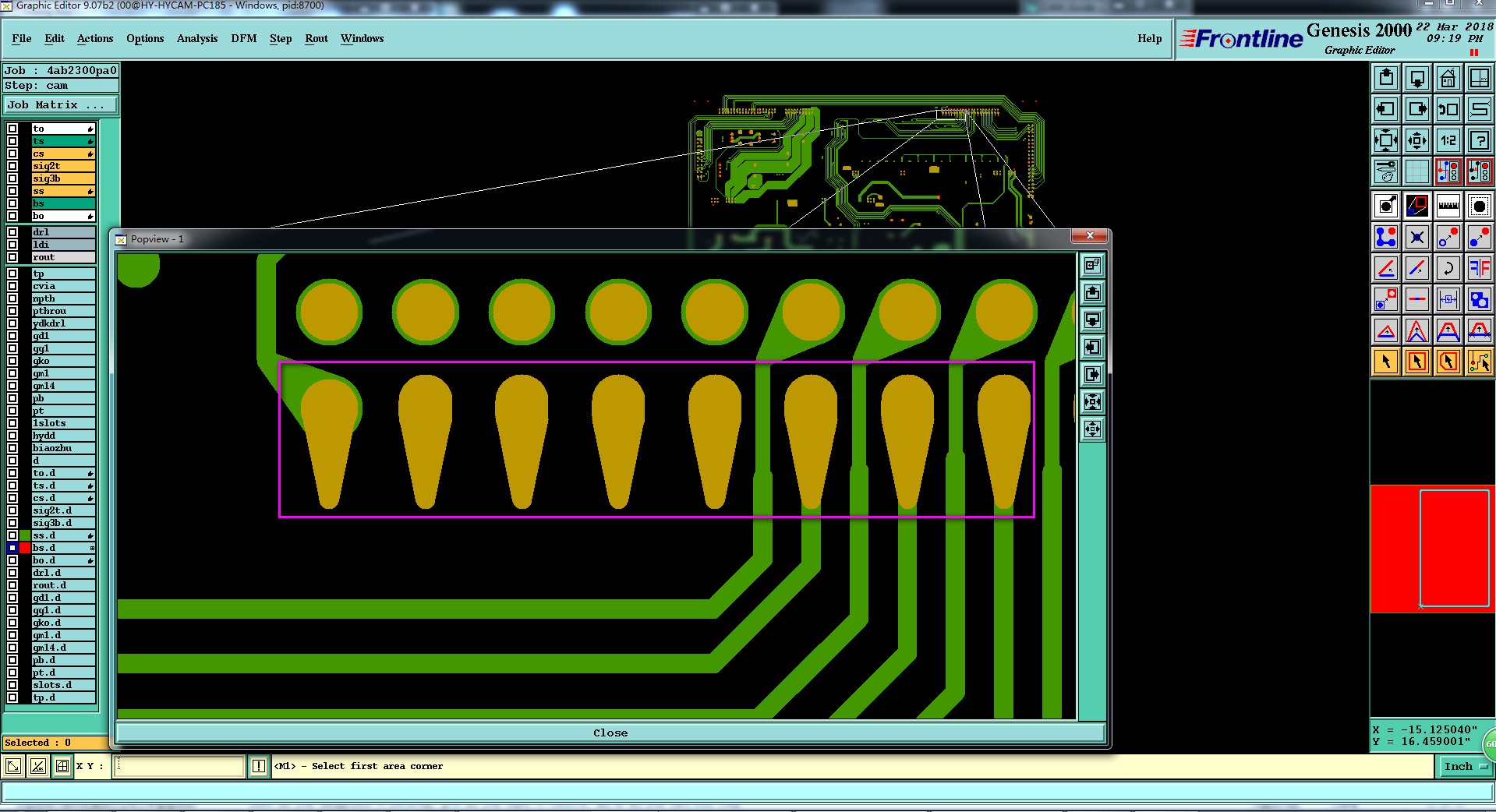Toggle checkbox for layer biaozhu
Screen dimensions: 1496x812
coord(12,448)
